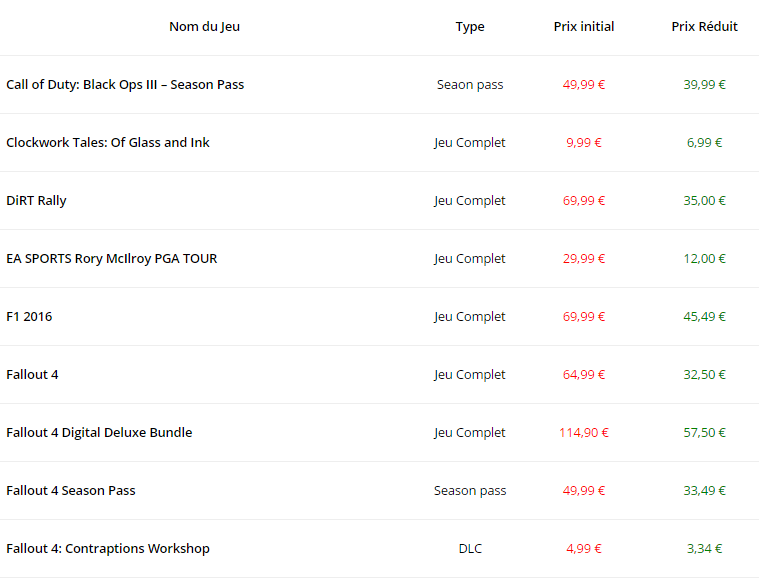Open the Fallout 4 Season Pass entry
759x587 pixels.
point(71,491)
